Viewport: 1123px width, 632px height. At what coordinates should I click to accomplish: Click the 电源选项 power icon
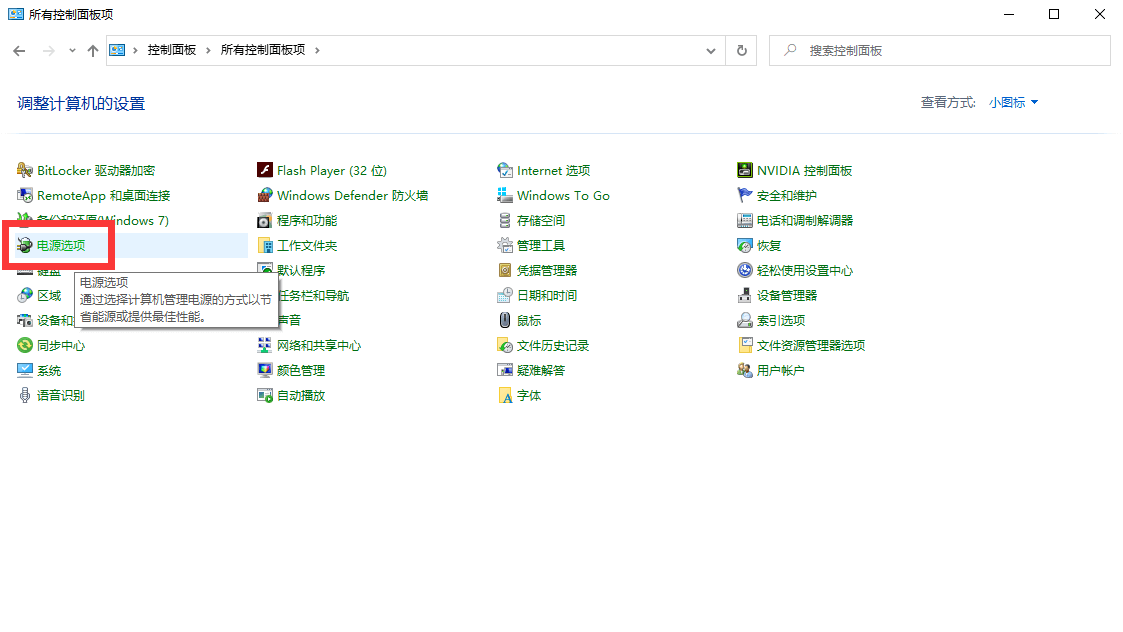tap(25, 246)
